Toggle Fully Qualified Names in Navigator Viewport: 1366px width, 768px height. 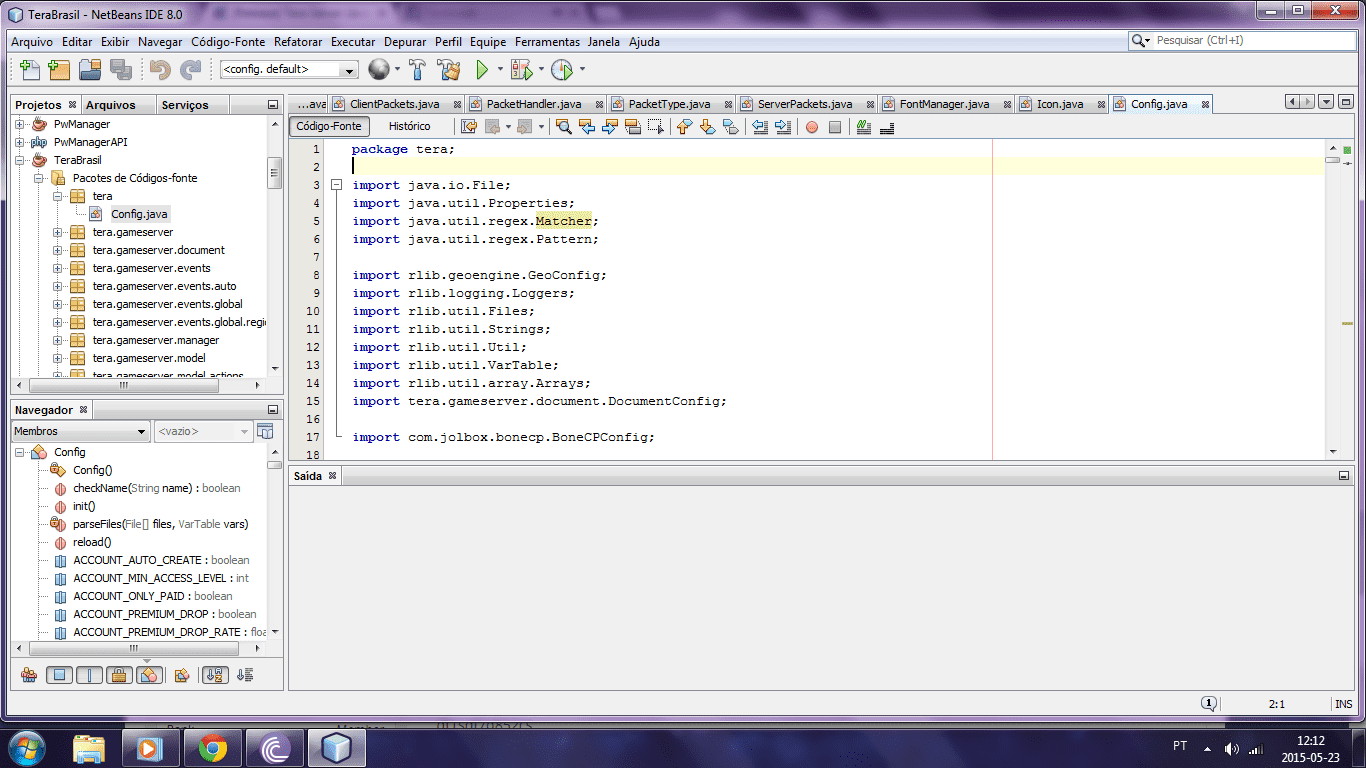(182, 675)
